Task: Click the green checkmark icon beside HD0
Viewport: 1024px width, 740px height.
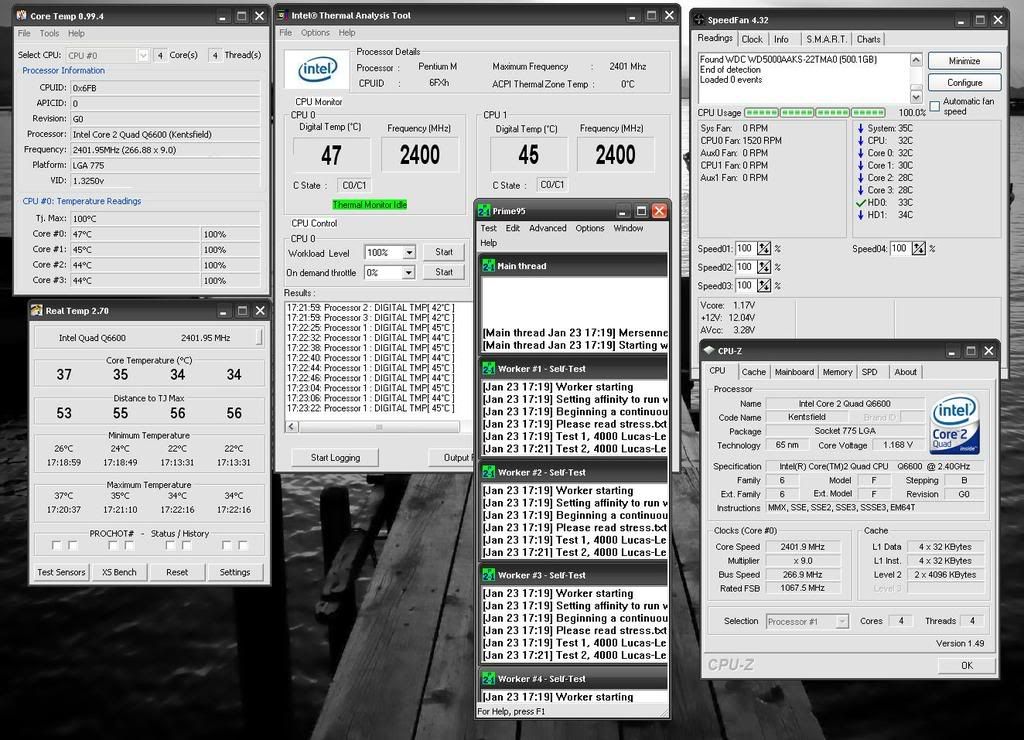Action: click(x=861, y=202)
